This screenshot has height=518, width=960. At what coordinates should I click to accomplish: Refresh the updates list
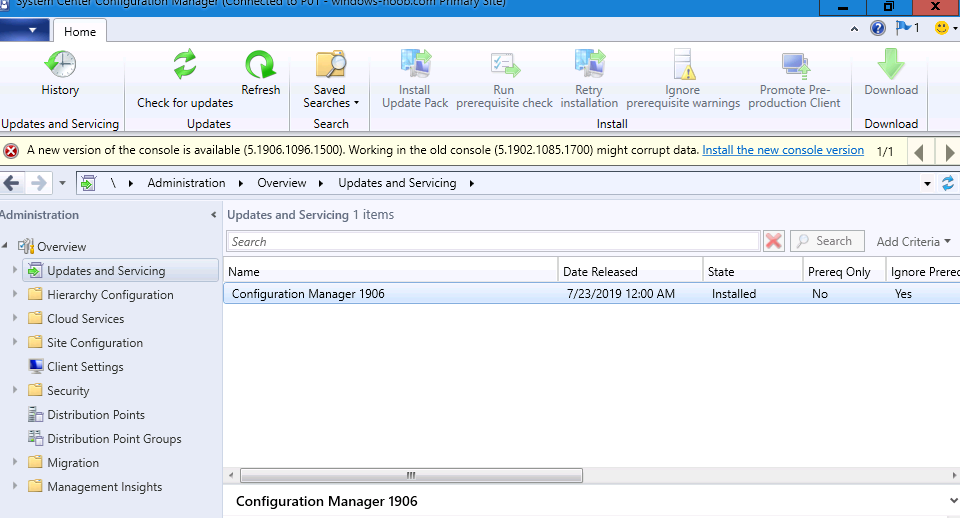260,73
